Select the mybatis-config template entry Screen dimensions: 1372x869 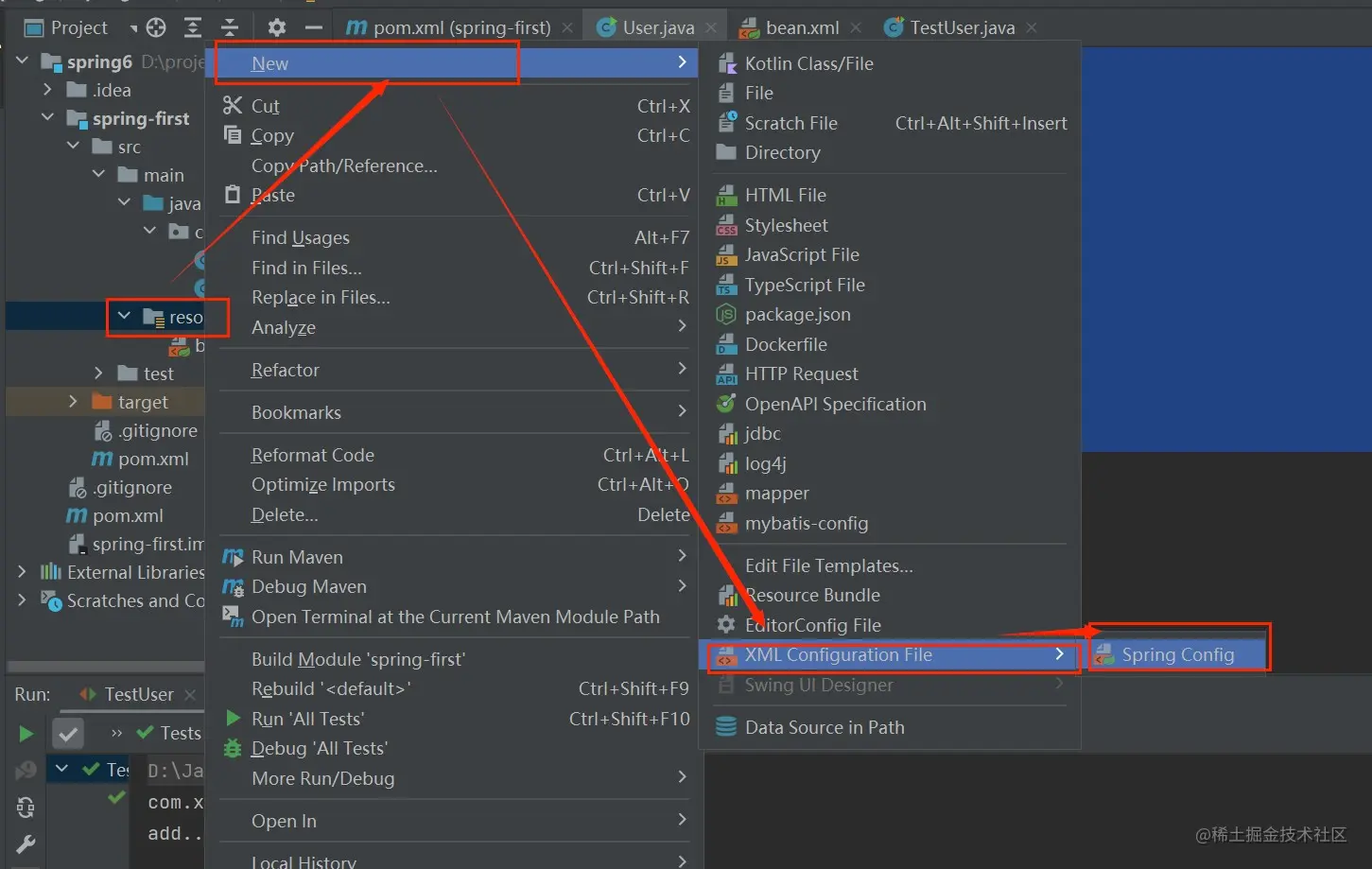pyautogui.click(x=807, y=523)
